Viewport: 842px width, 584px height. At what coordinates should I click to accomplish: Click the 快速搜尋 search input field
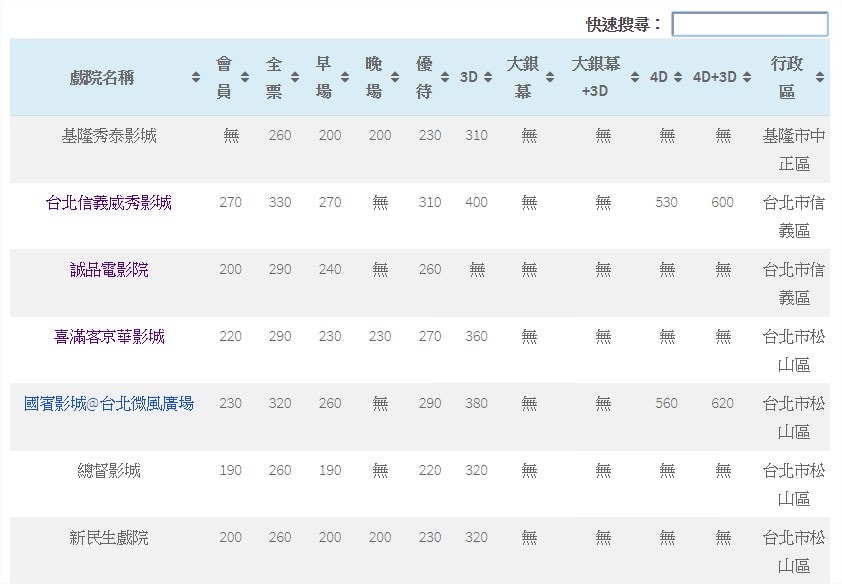click(x=749, y=24)
